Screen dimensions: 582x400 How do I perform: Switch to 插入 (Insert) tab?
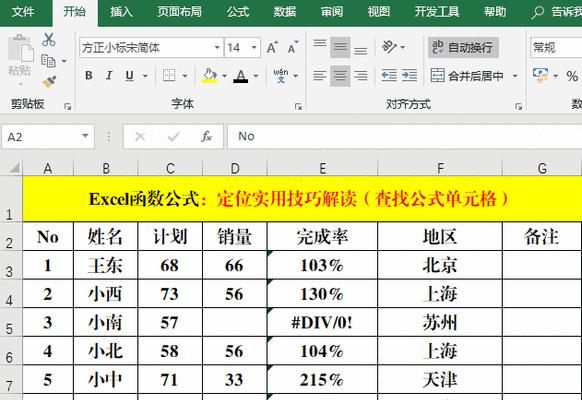pyautogui.click(x=121, y=12)
